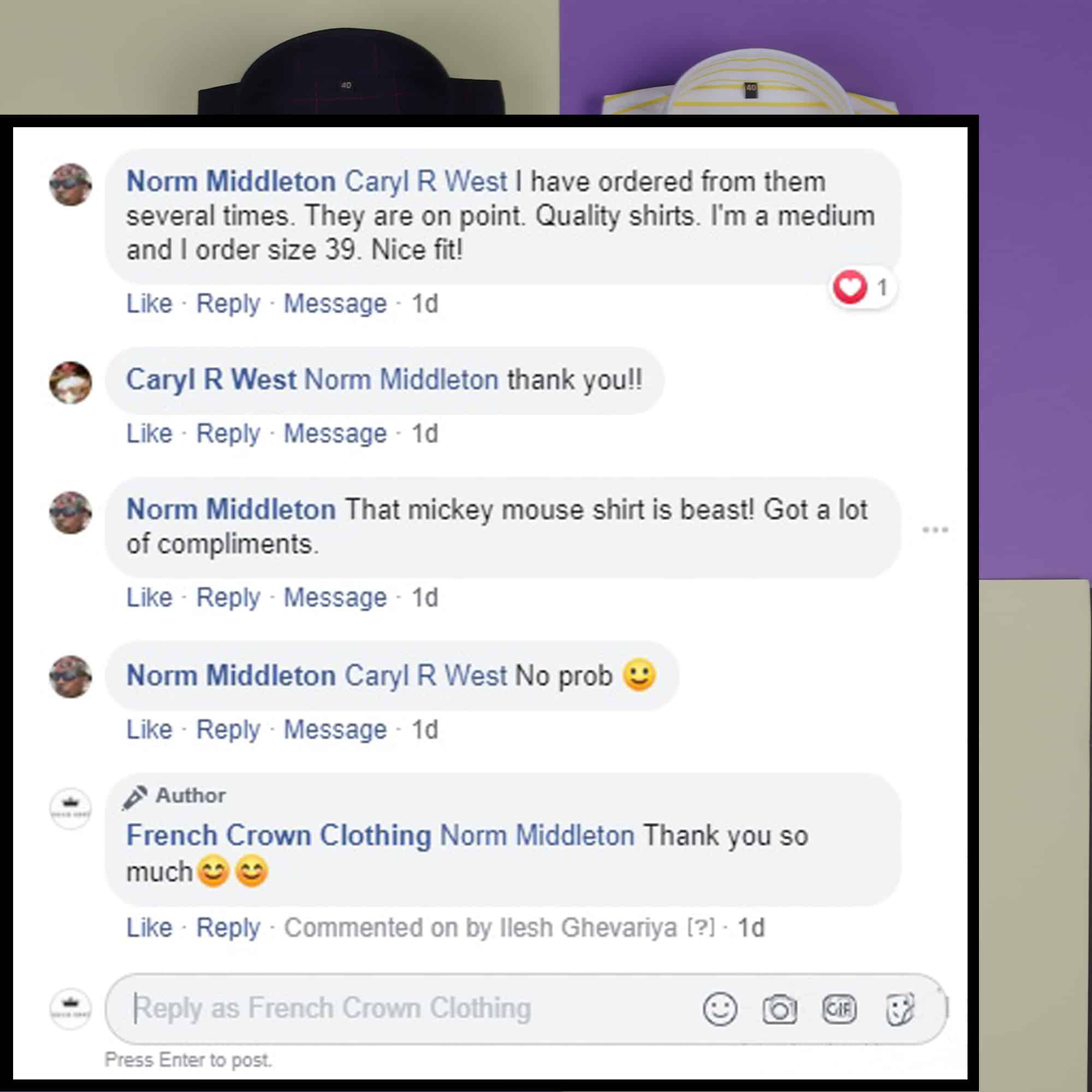Reply to French Crown Clothing's thank you comment
1092x1092 pixels.
228,928
